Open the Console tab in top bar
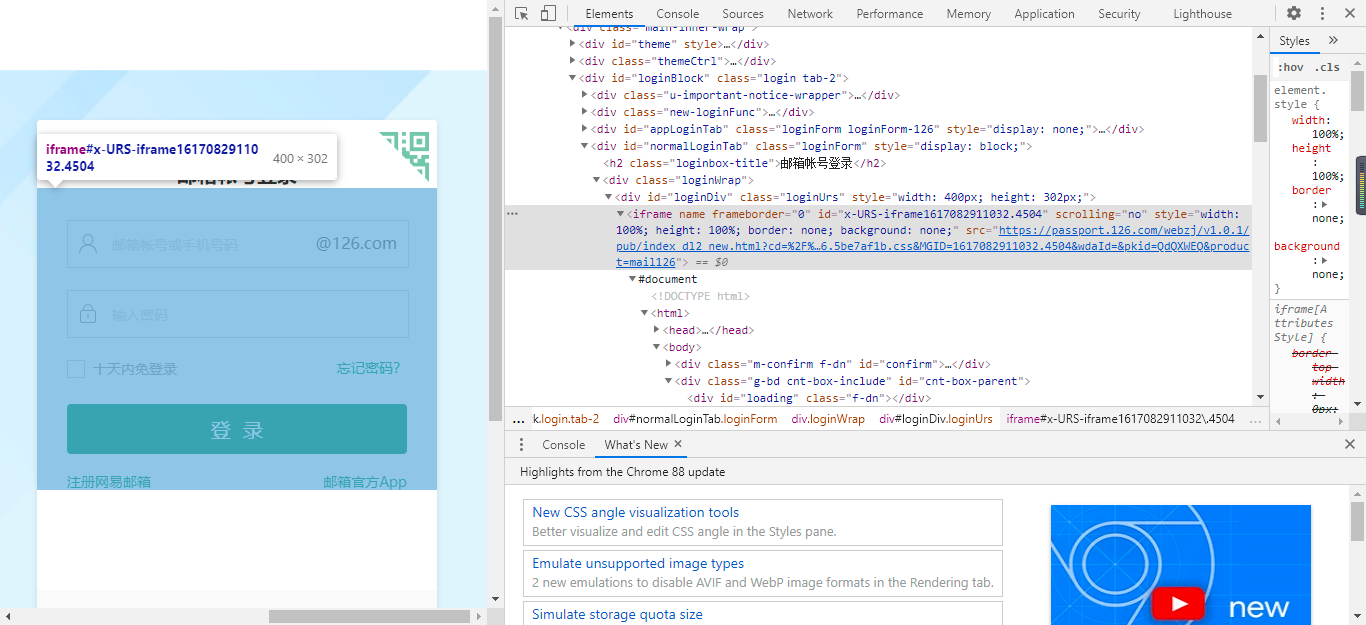This screenshot has width=1366, height=625. (x=677, y=14)
